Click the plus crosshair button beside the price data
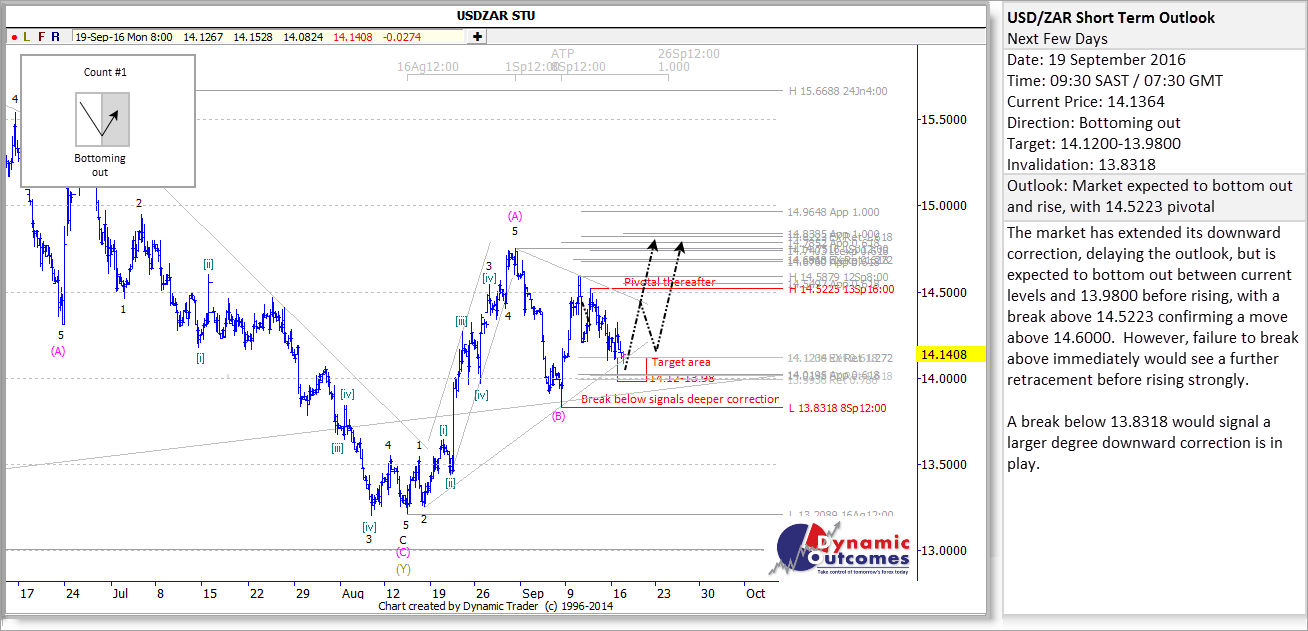Viewport: 1308px width, 631px height. [477, 37]
